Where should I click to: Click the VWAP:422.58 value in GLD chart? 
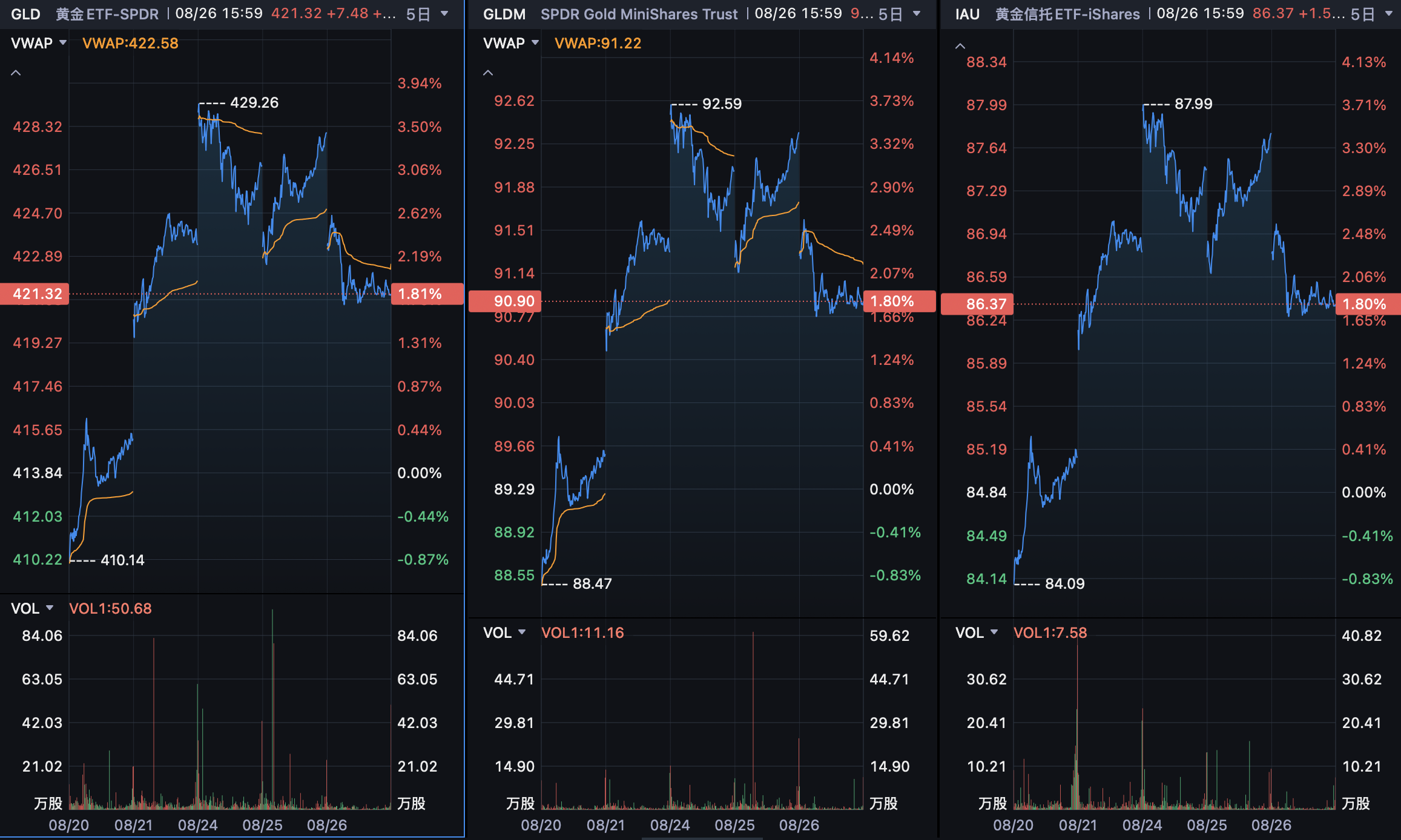click(130, 43)
